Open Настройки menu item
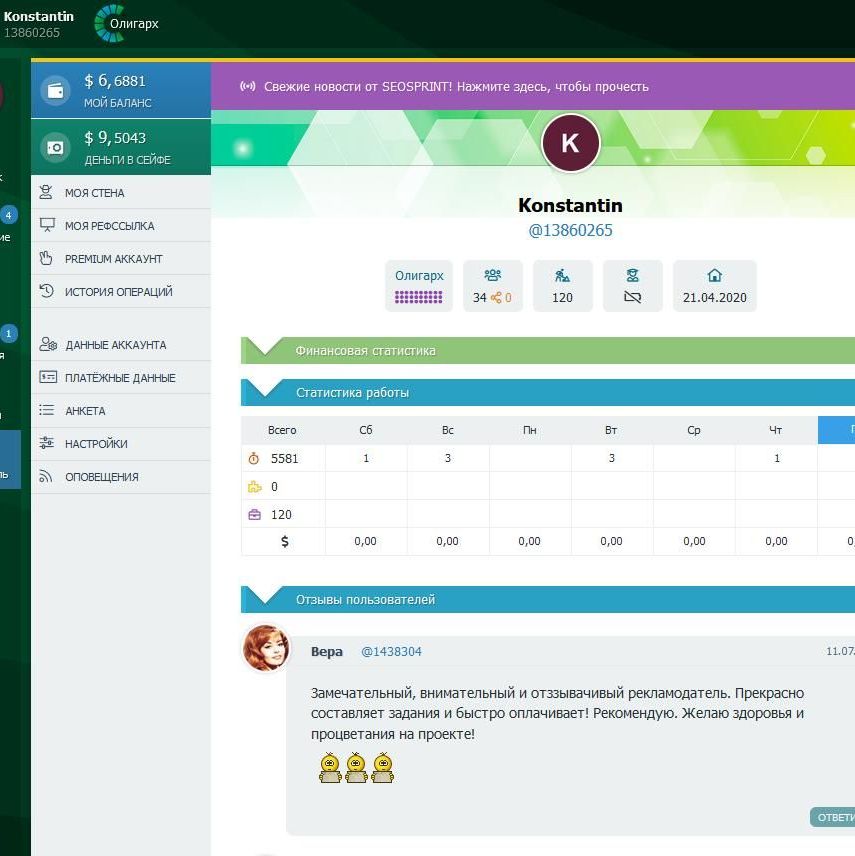The height and width of the screenshot is (856, 855). pyautogui.click(x=121, y=444)
